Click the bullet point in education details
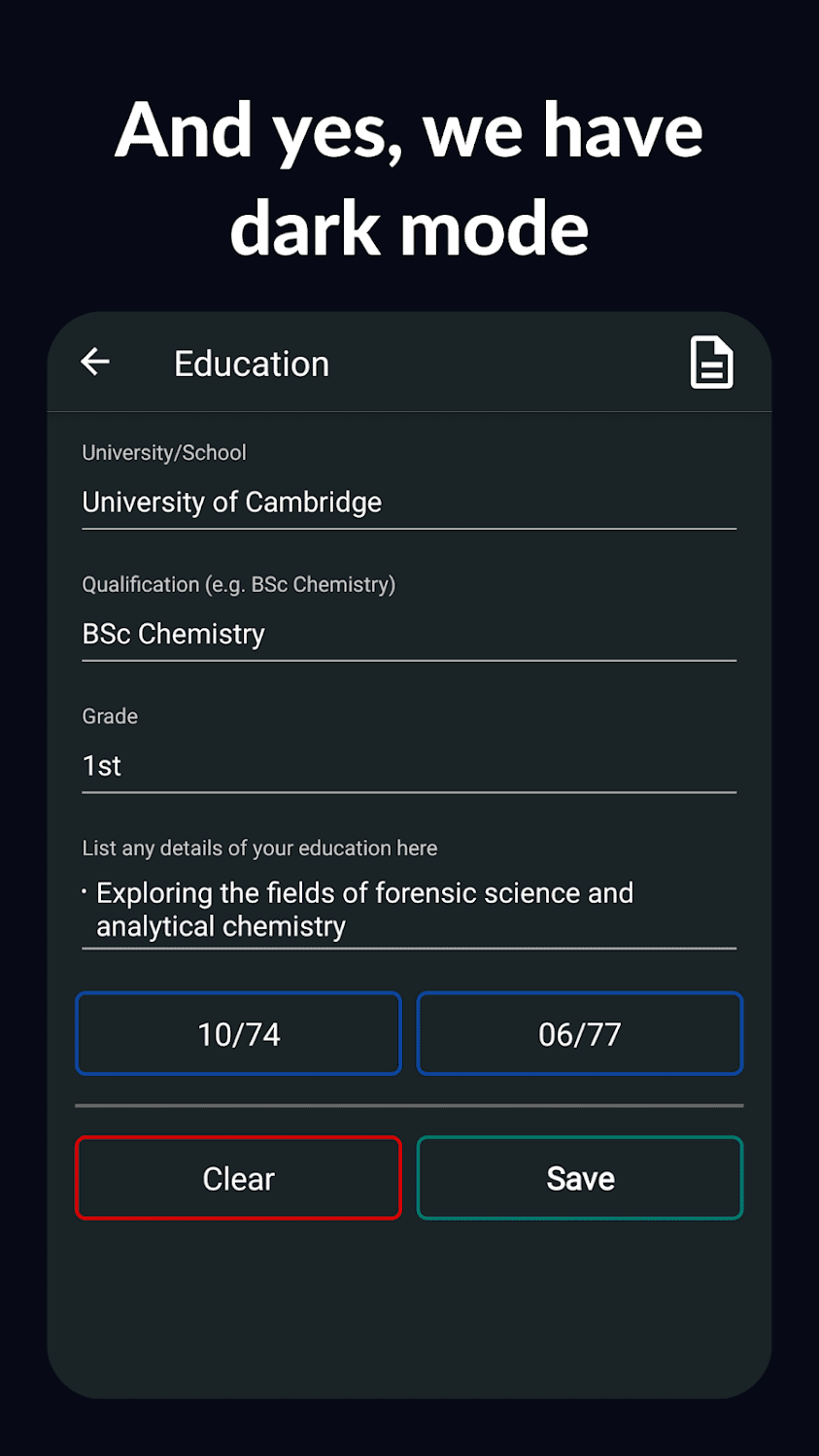Image resolution: width=819 pixels, height=1456 pixels. pos(85,891)
